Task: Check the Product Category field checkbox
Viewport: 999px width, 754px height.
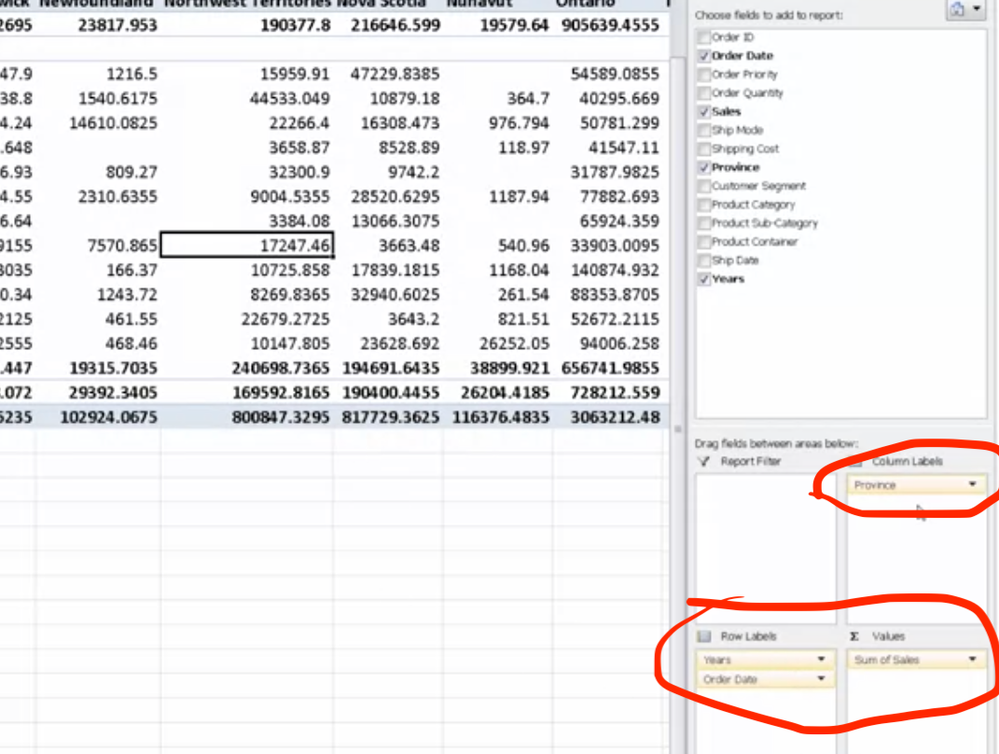Action: pyautogui.click(x=704, y=205)
